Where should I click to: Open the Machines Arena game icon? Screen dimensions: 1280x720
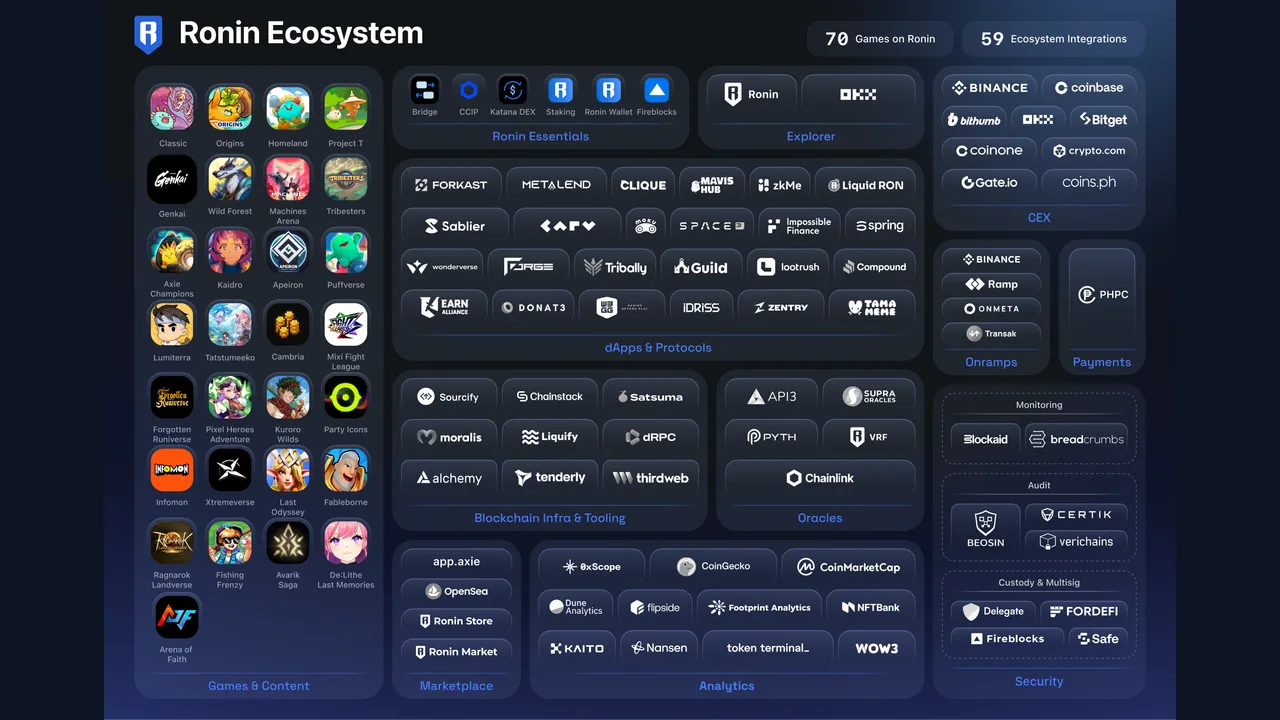[x=288, y=179]
